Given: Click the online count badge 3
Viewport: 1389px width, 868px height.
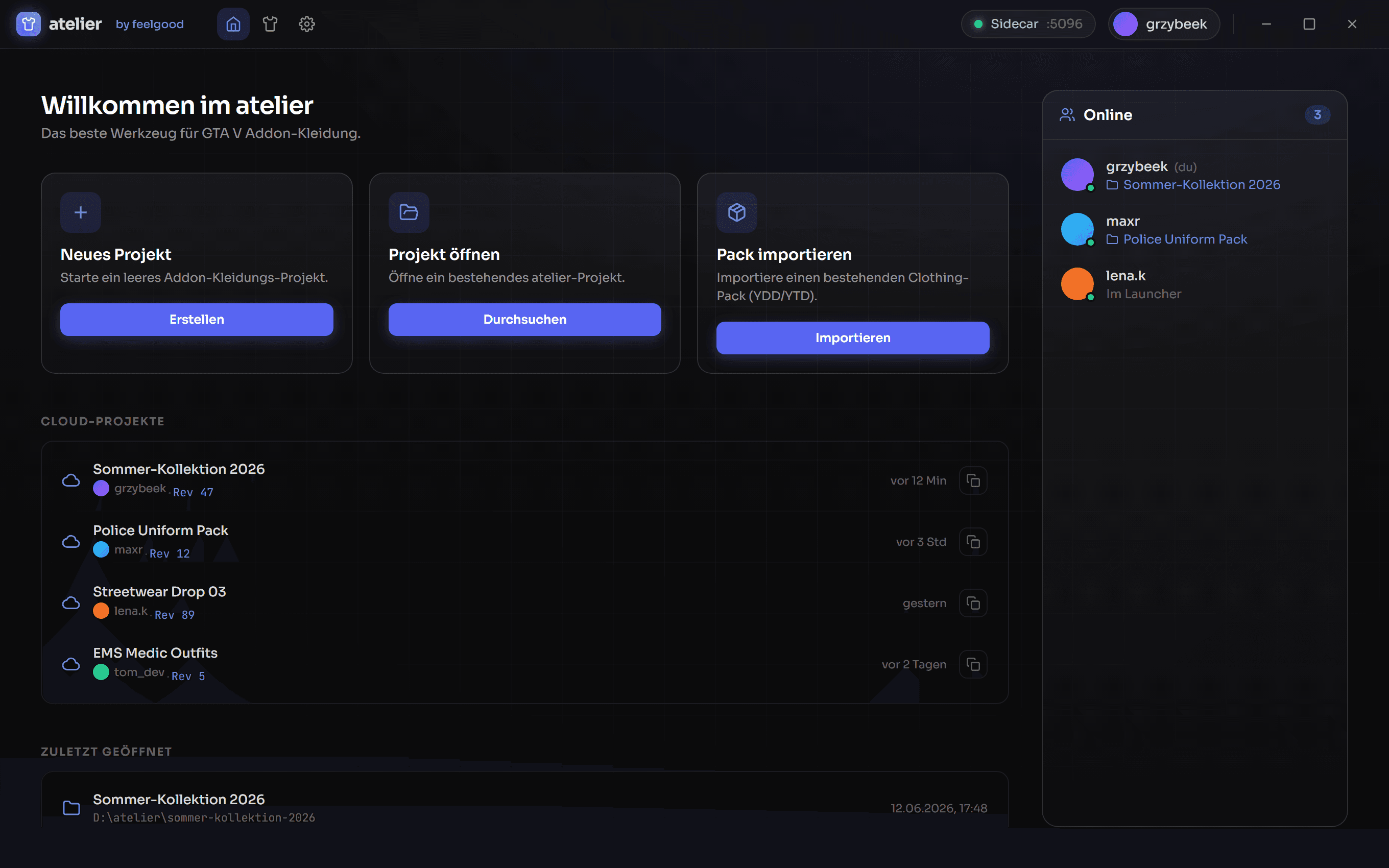Looking at the screenshot, I should [x=1318, y=115].
